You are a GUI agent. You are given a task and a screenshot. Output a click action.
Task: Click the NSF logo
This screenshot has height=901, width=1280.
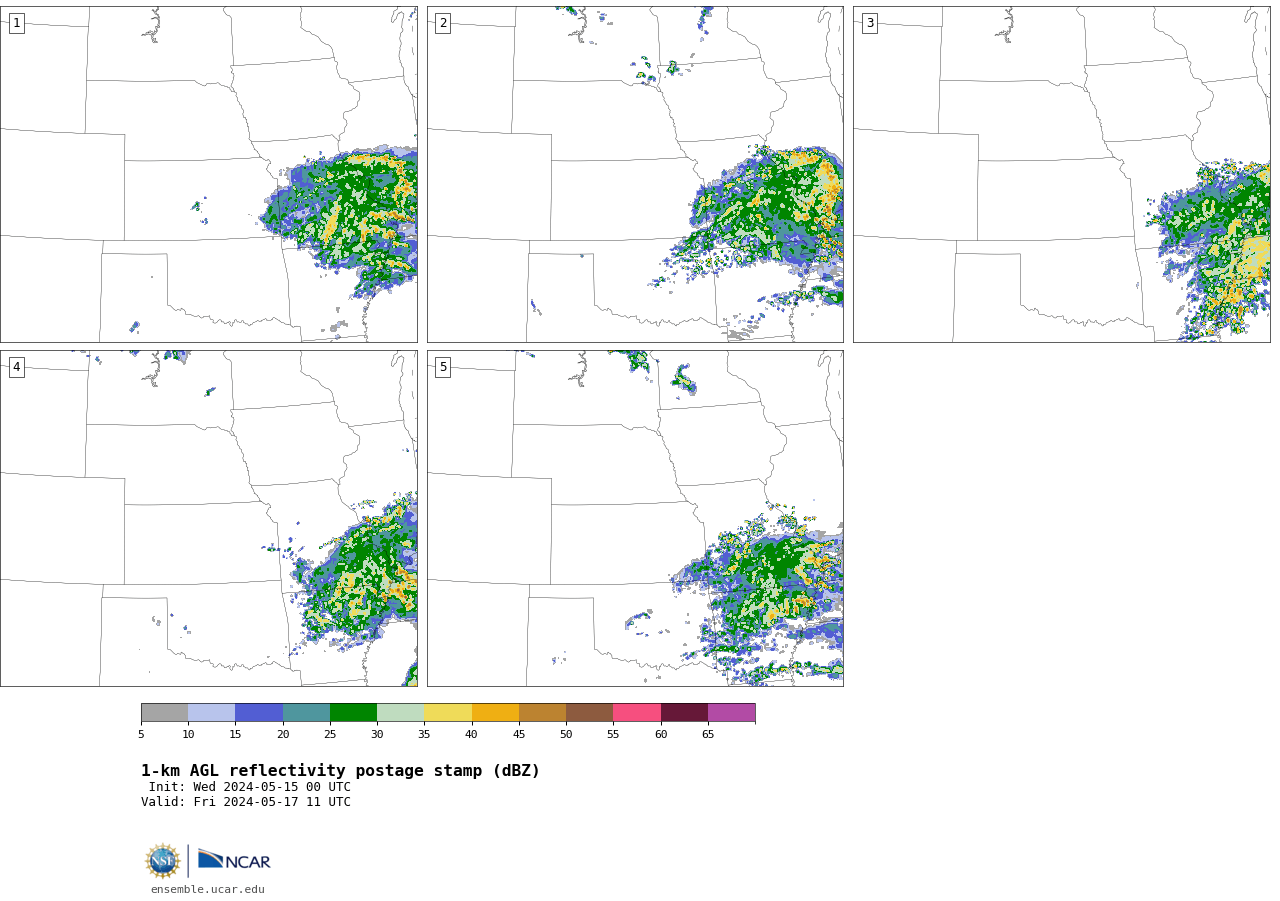[x=163, y=861]
